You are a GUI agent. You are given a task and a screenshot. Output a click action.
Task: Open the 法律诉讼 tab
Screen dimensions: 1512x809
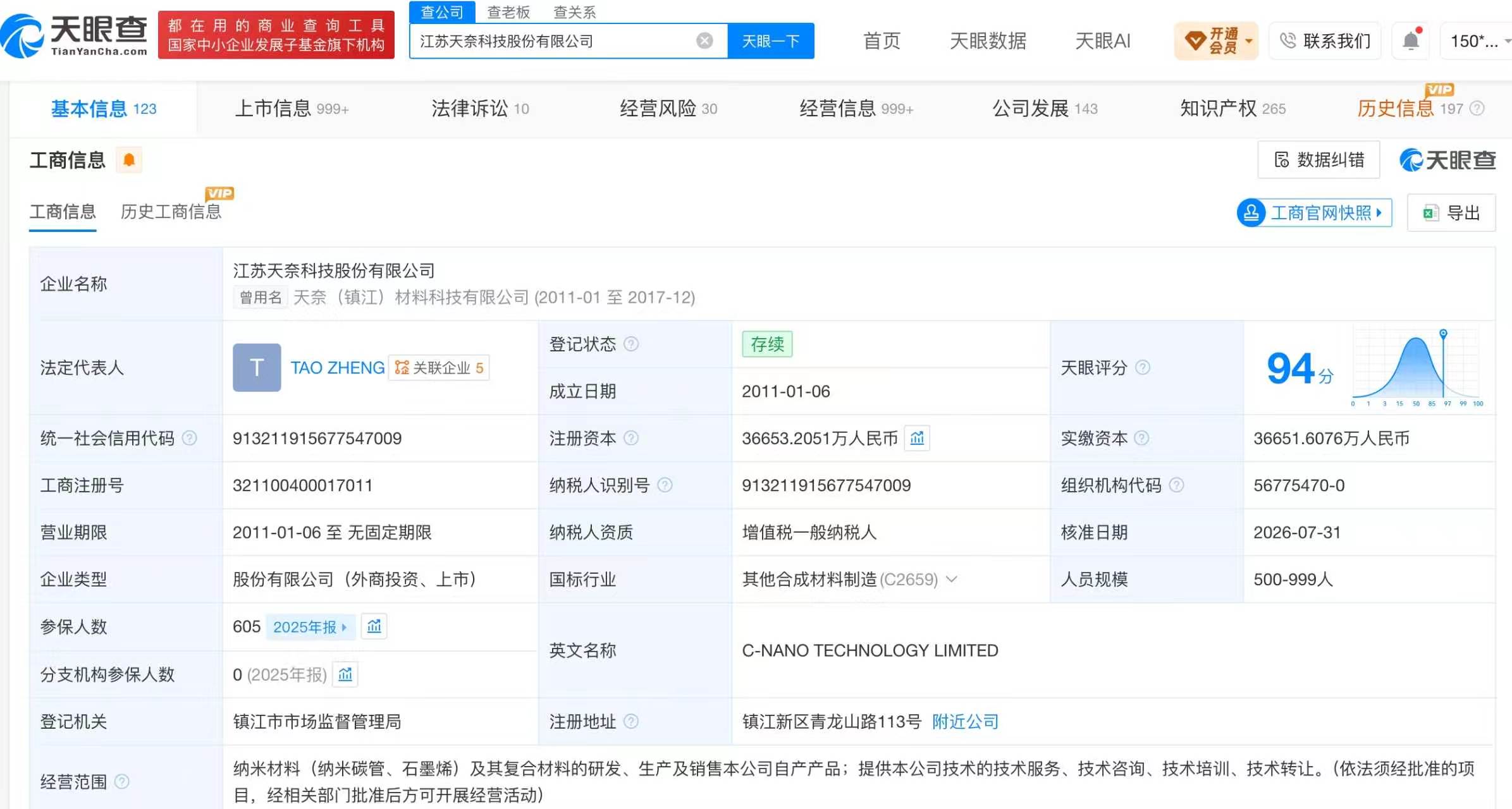click(x=480, y=109)
